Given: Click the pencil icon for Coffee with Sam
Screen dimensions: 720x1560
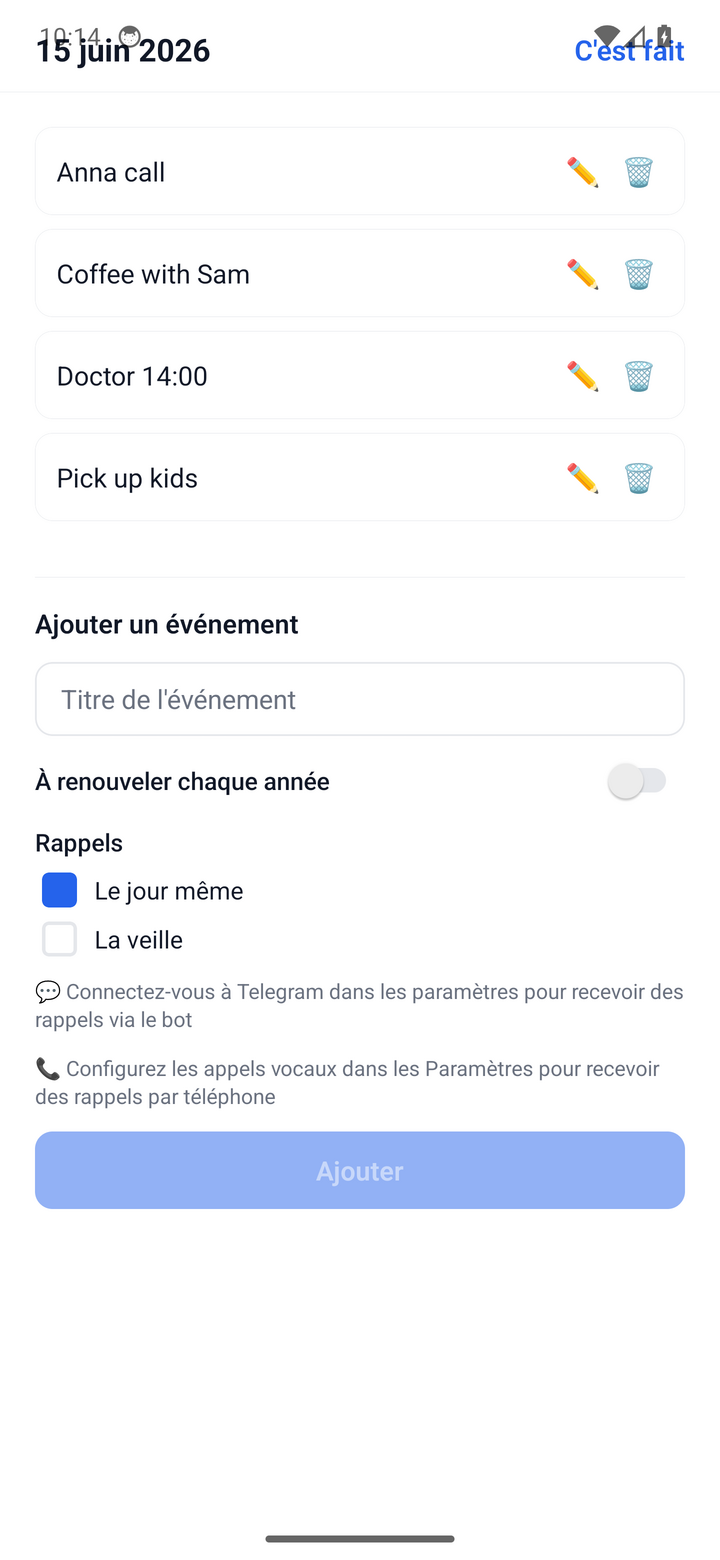Looking at the screenshot, I should (582, 274).
